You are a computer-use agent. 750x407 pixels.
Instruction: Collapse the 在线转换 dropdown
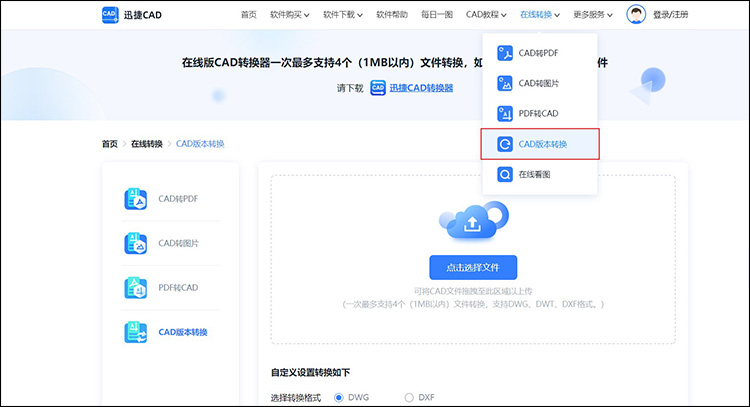tap(540, 15)
